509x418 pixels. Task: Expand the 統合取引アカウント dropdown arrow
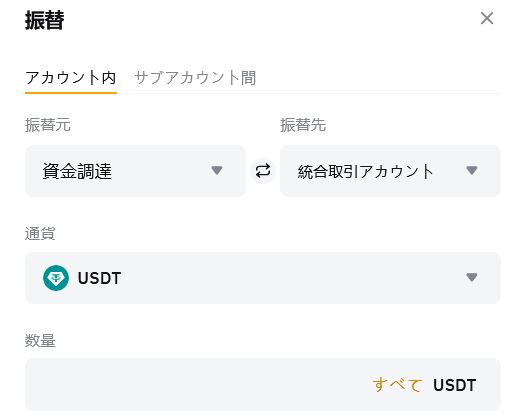pos(472,170)
